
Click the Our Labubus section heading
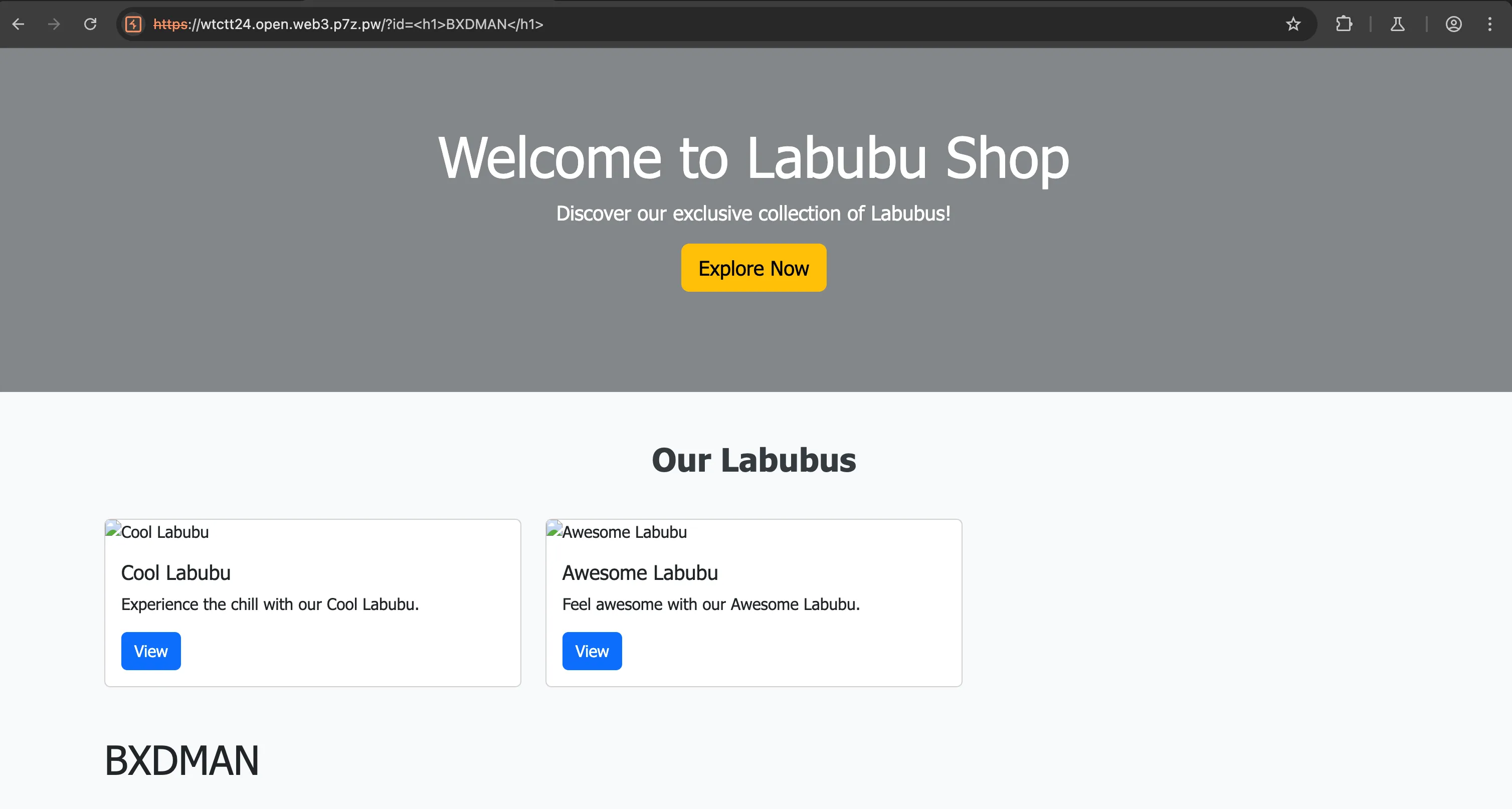(x=753, y=460)
